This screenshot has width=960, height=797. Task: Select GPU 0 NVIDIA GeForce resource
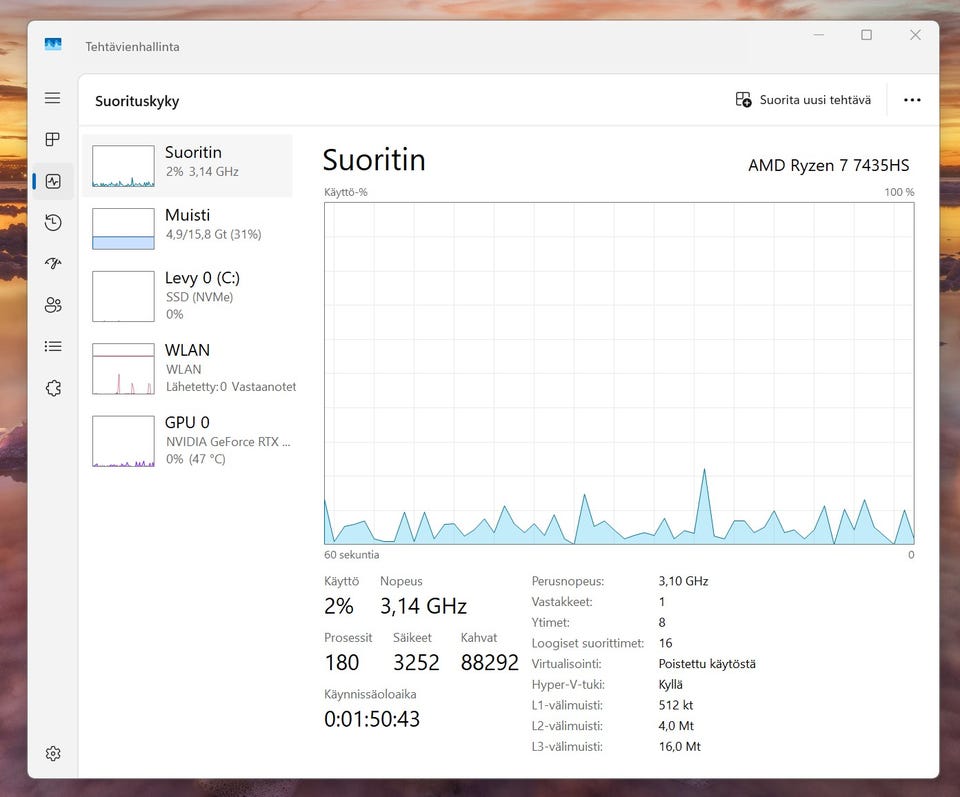tap(187, 441)
